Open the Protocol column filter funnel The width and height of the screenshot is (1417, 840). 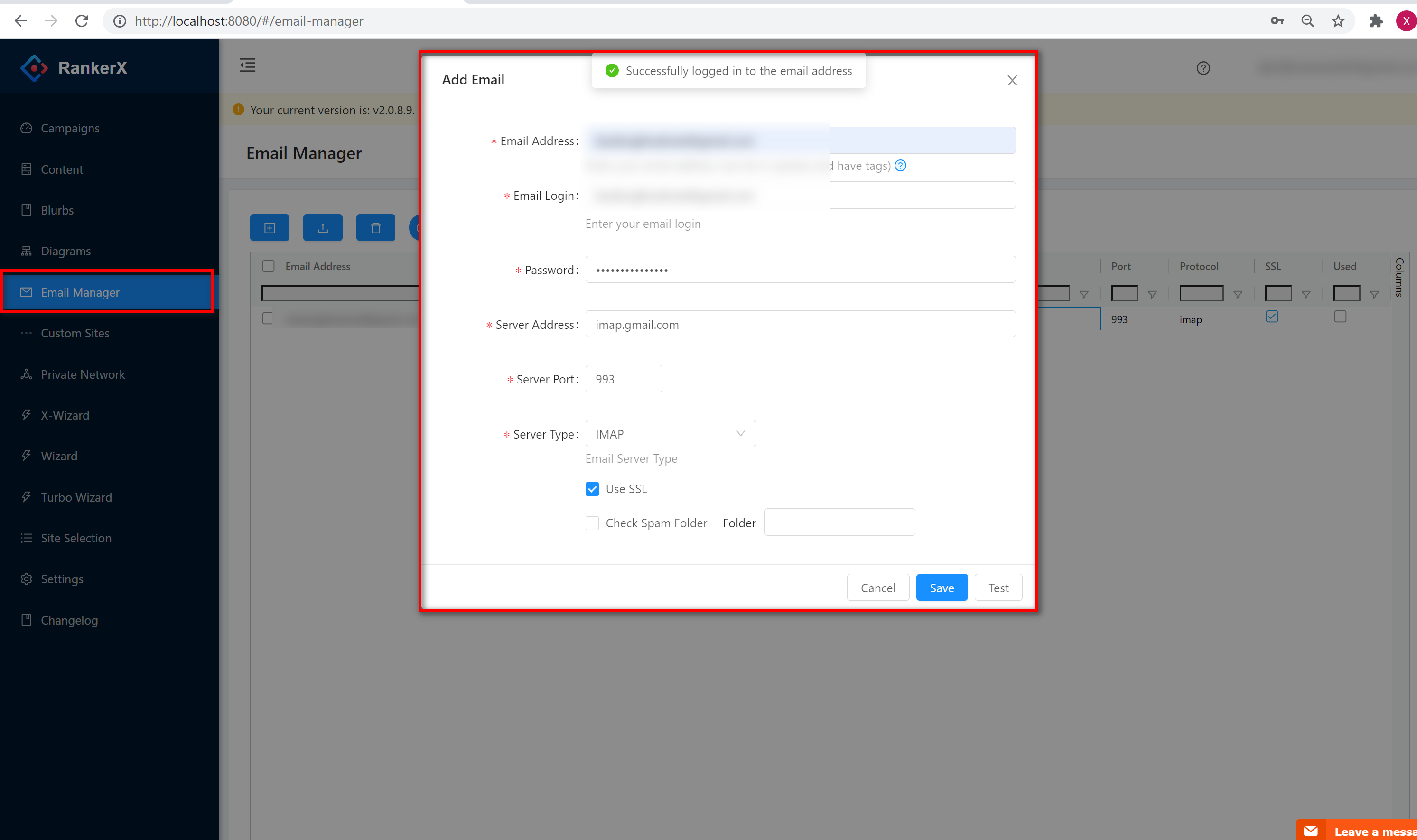pos(1238,294)
